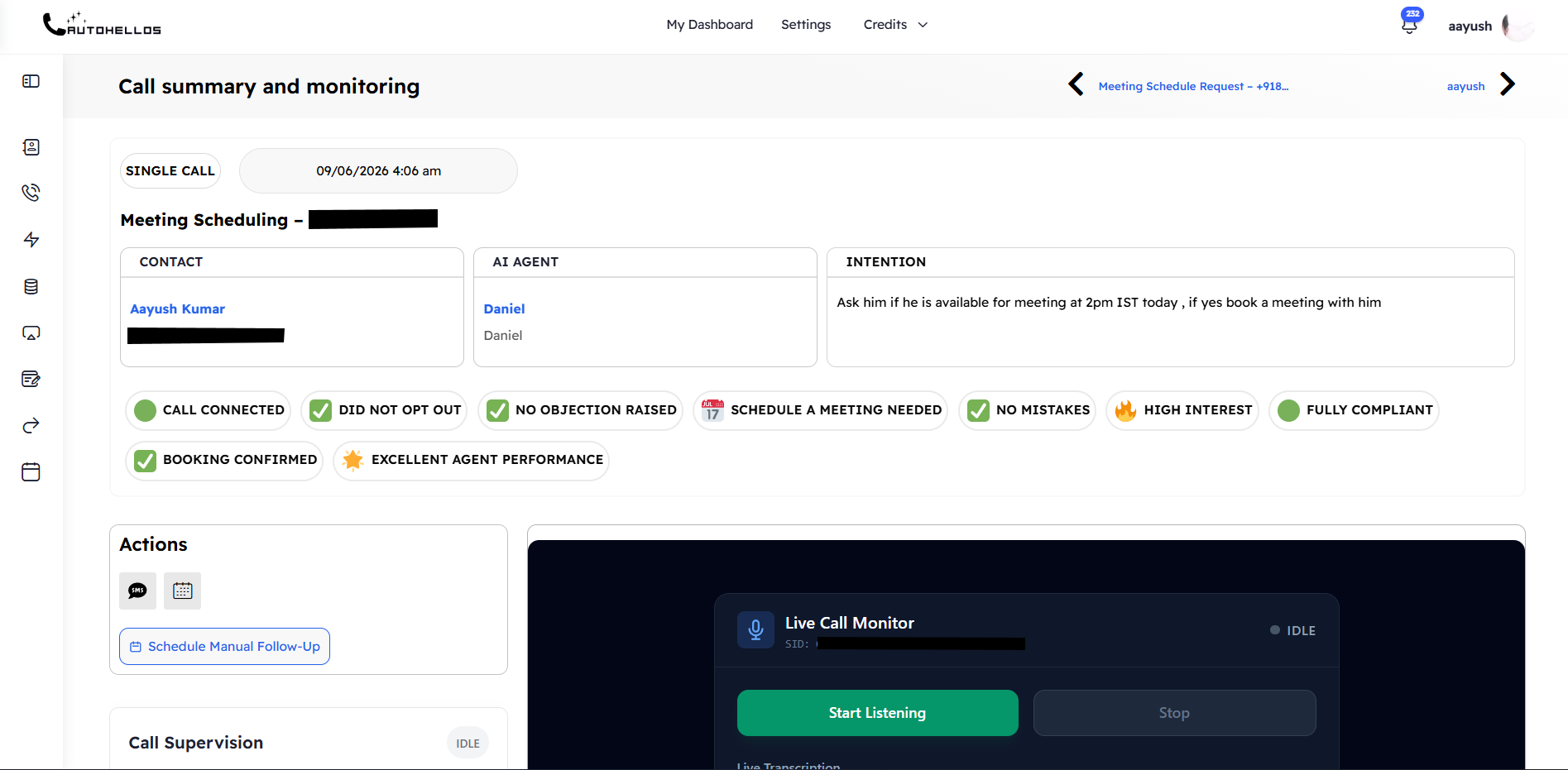This screenshot has width=1568, height=770.
Task: Click the SINGLE CALL badge
Action: coord(170,170)
